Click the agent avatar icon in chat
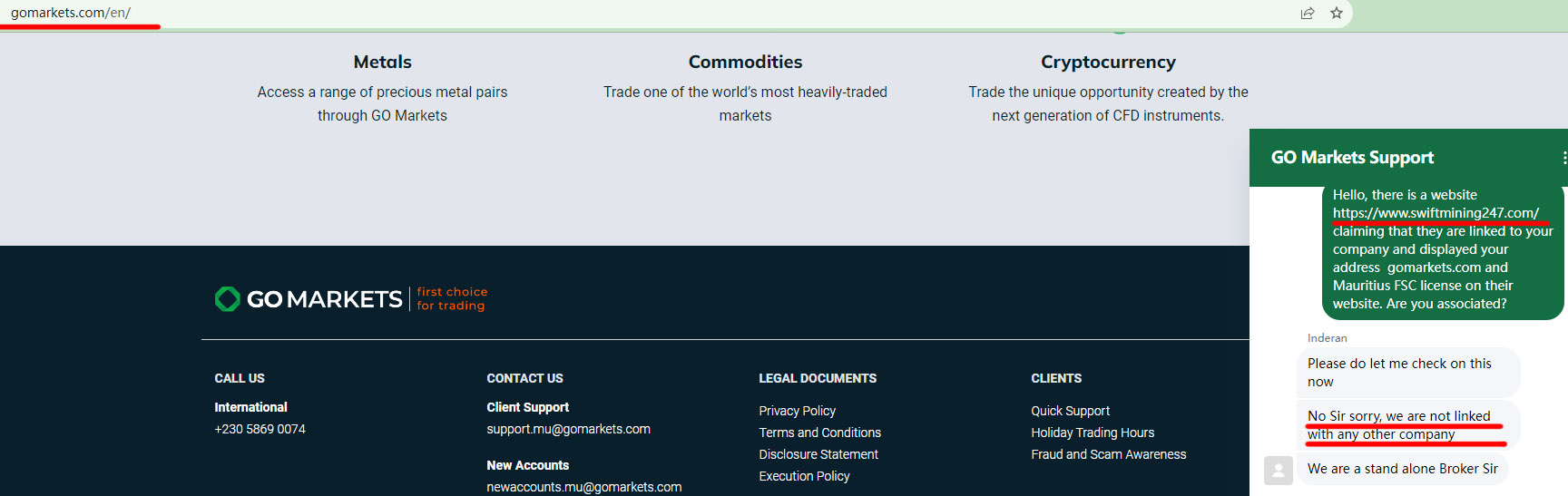This screenshot has width=1568, height=496. pos(1279,470)
